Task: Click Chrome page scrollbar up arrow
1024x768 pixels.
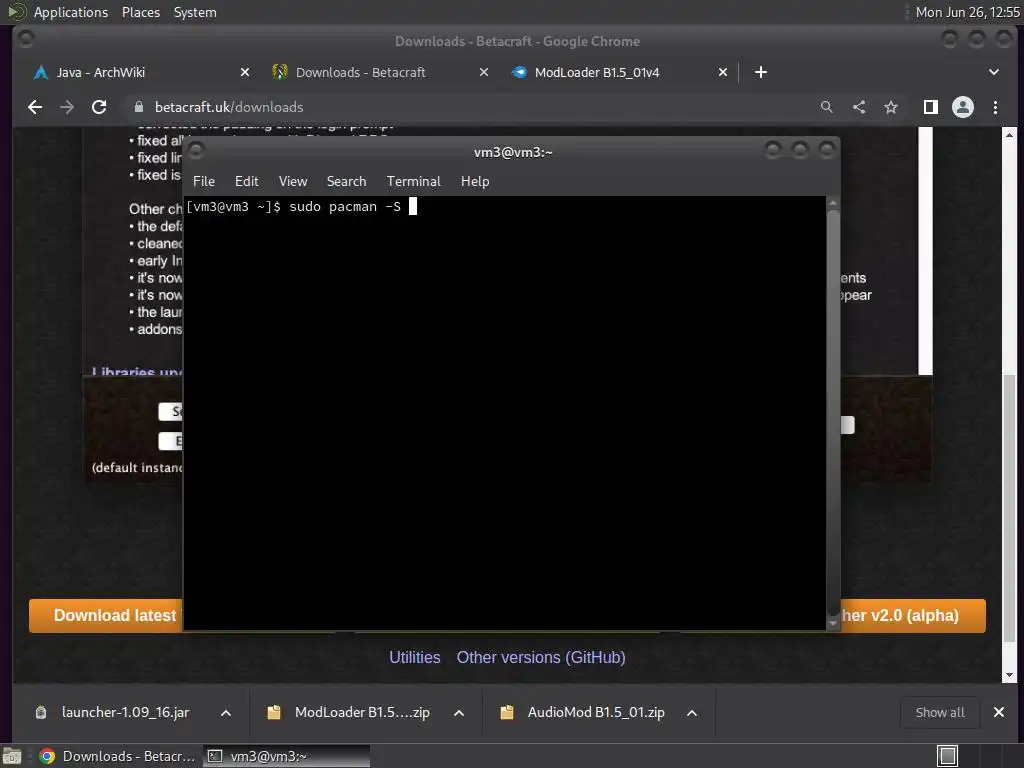Action: click(1009, 135)
